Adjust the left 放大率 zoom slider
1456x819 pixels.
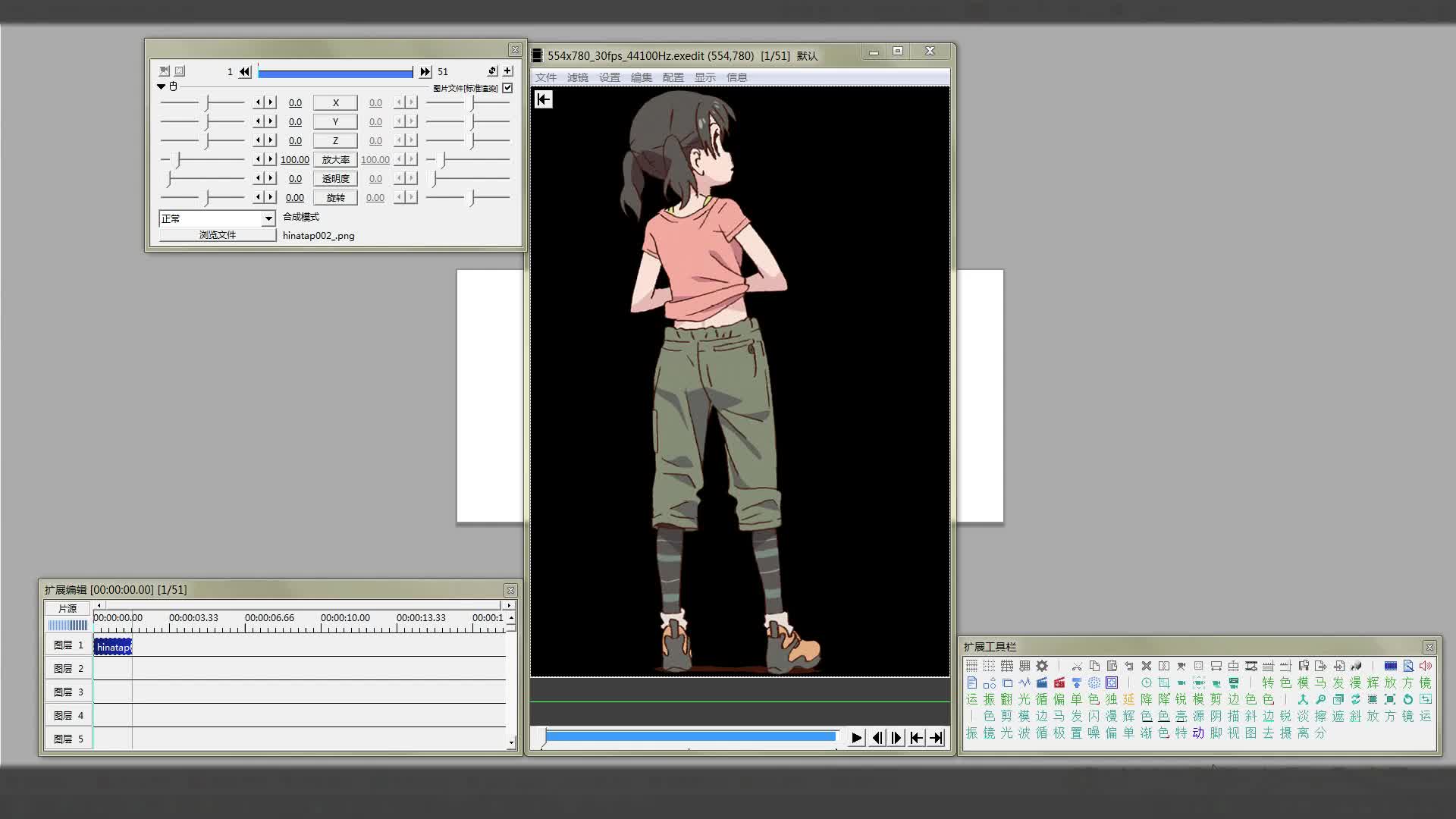[x=202, y=159]
